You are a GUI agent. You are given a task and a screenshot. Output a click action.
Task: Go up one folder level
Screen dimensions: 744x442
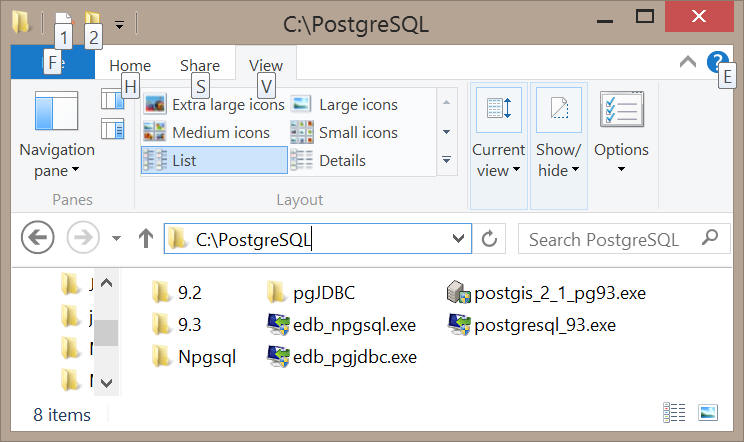pos(146,238)
